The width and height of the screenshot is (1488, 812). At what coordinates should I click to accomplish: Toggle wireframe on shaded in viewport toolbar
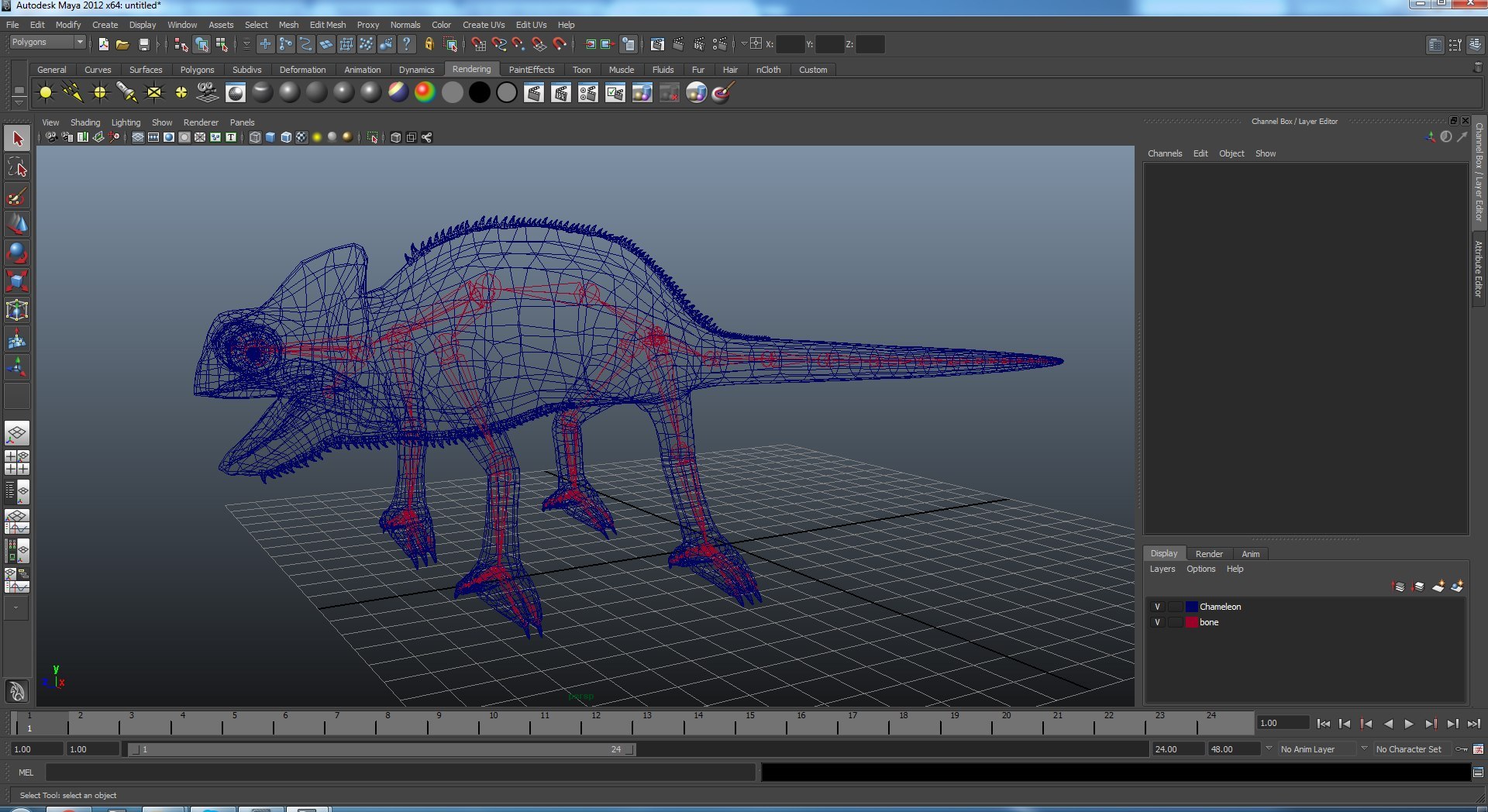click(286, 137)
